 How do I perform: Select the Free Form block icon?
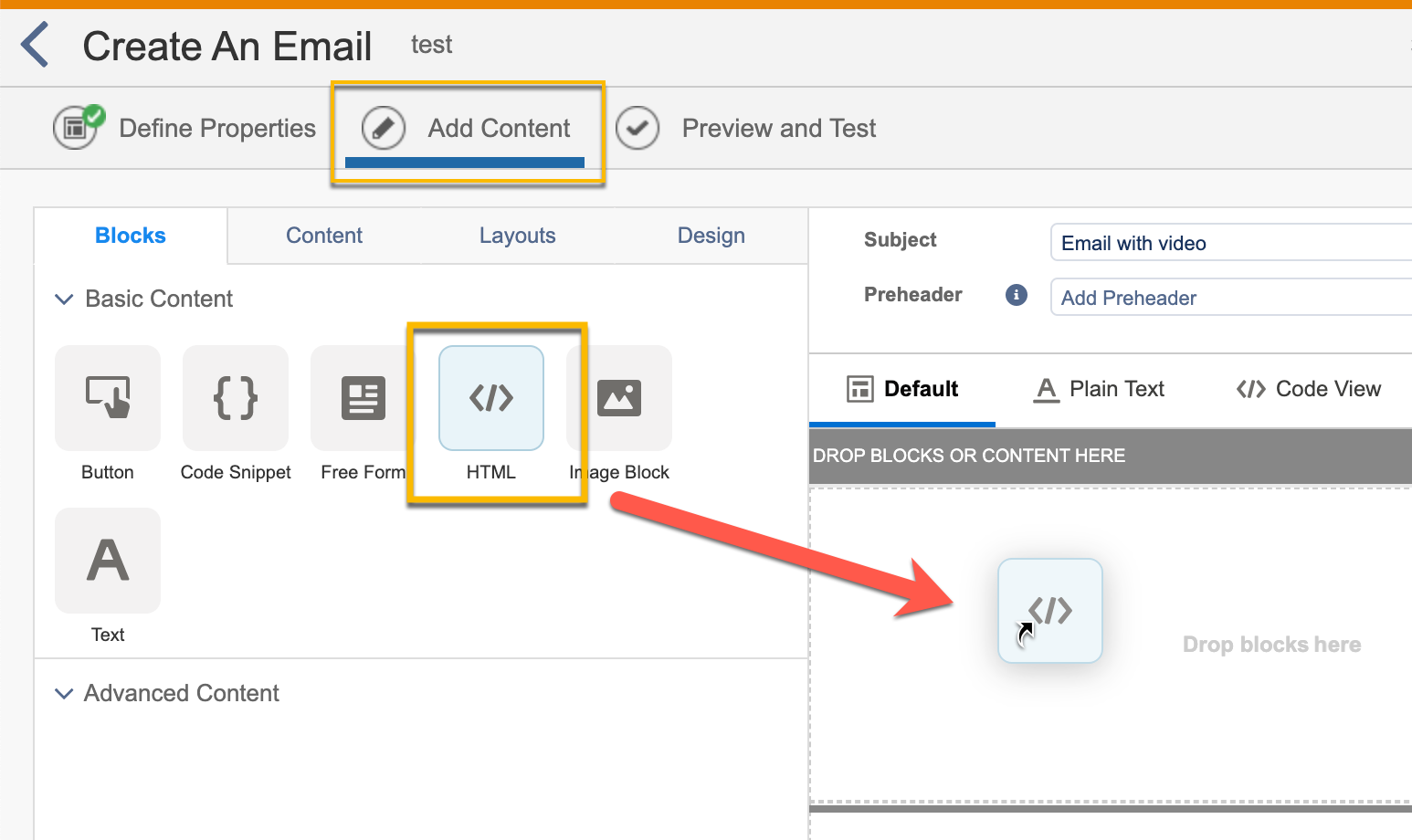point(363,398)
